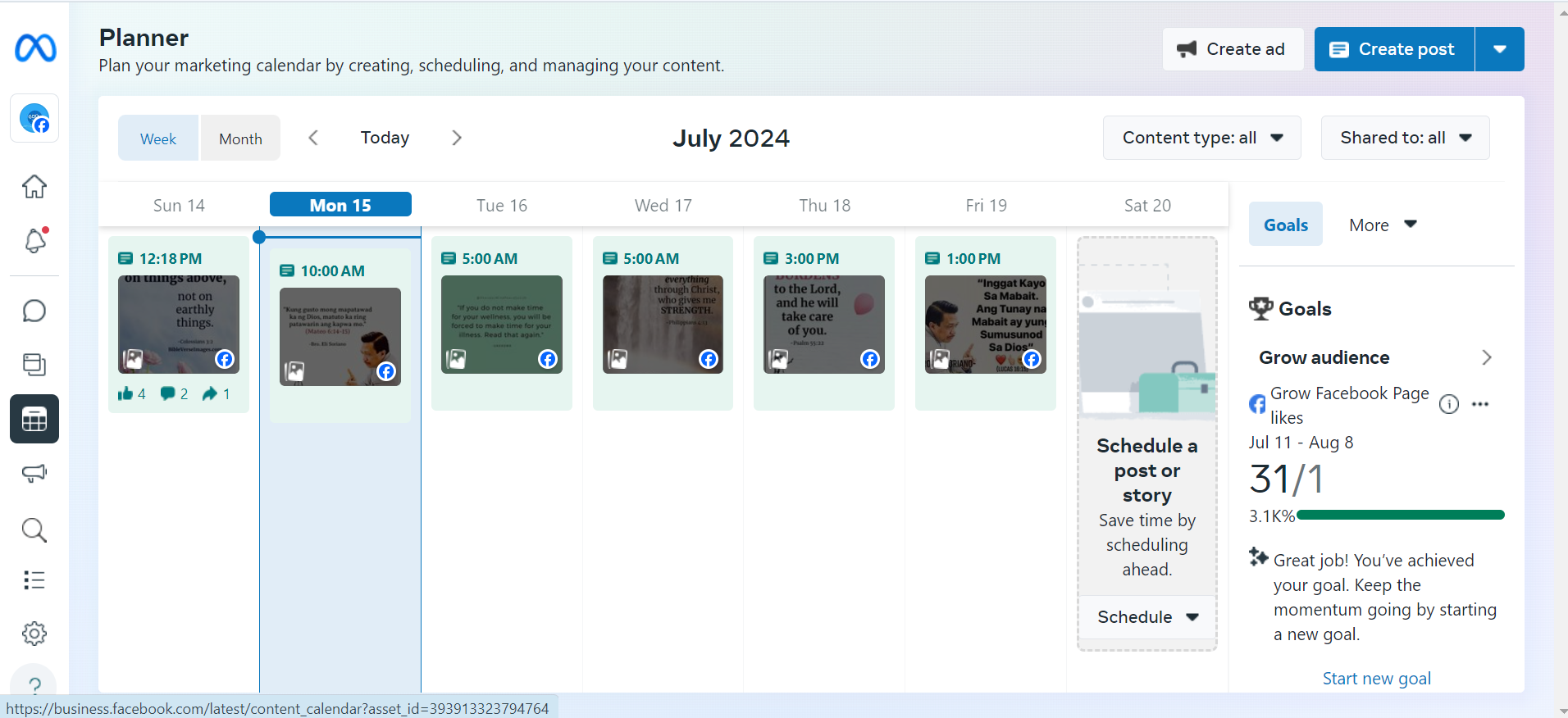The width and height of the screenshot is (1568, 718).
Task: Click the Facebook icon beside Grow Facebook Page likes
Action: pyautogui.click(x=1258, y=404)
